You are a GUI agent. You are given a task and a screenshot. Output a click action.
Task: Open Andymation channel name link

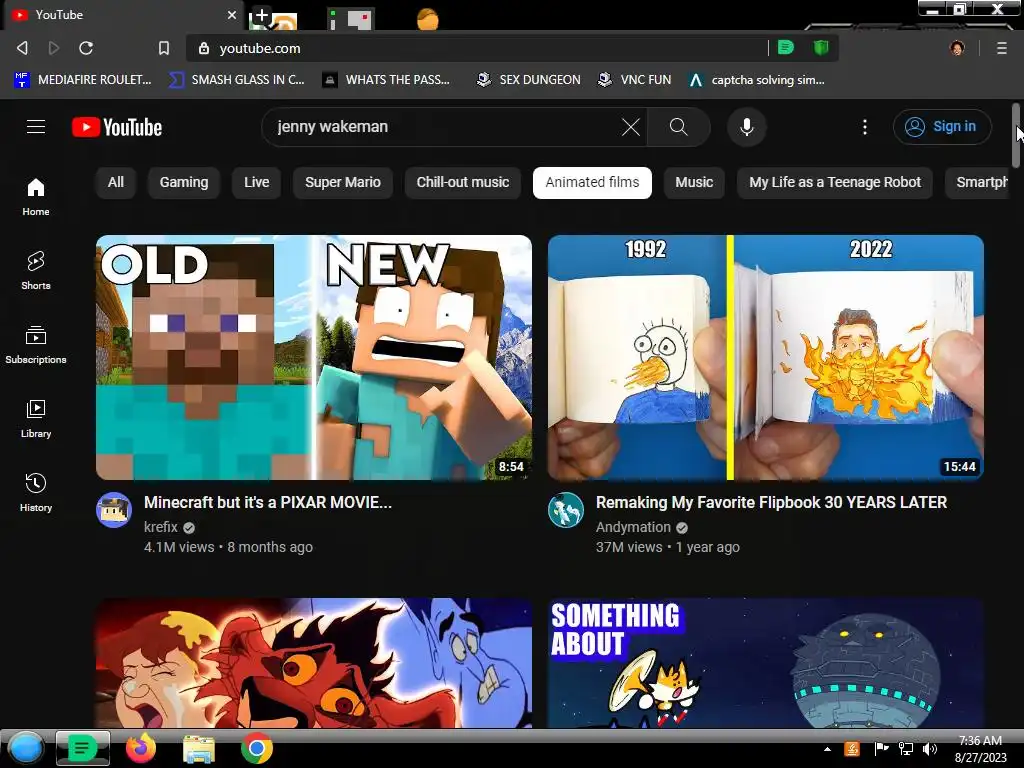[x=633, y=527]
